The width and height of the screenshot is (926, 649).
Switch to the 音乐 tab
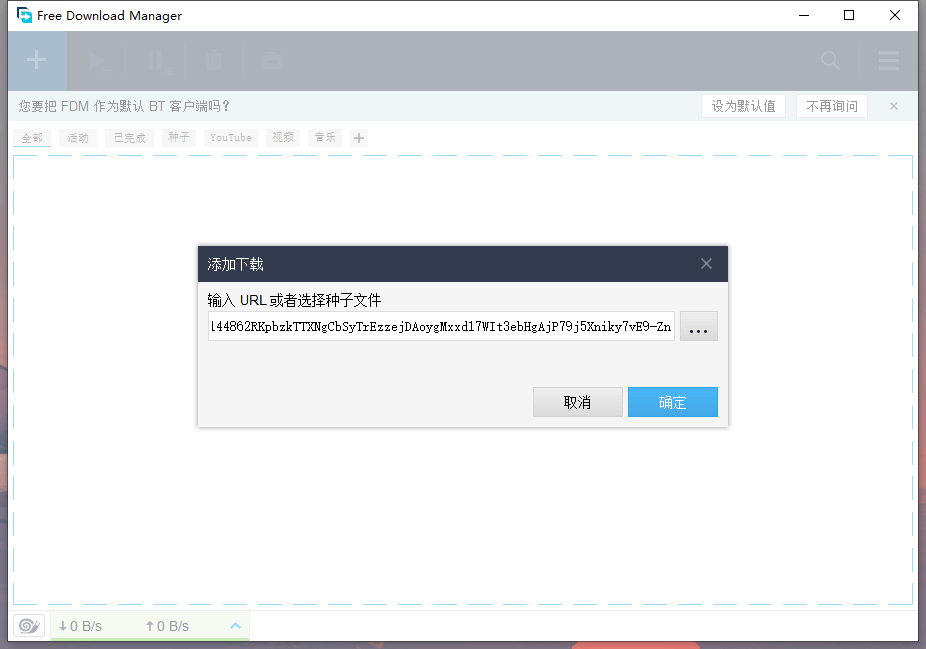click(325, 138)
